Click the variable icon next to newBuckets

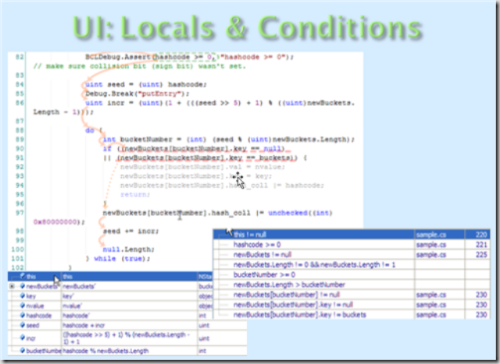22,286
